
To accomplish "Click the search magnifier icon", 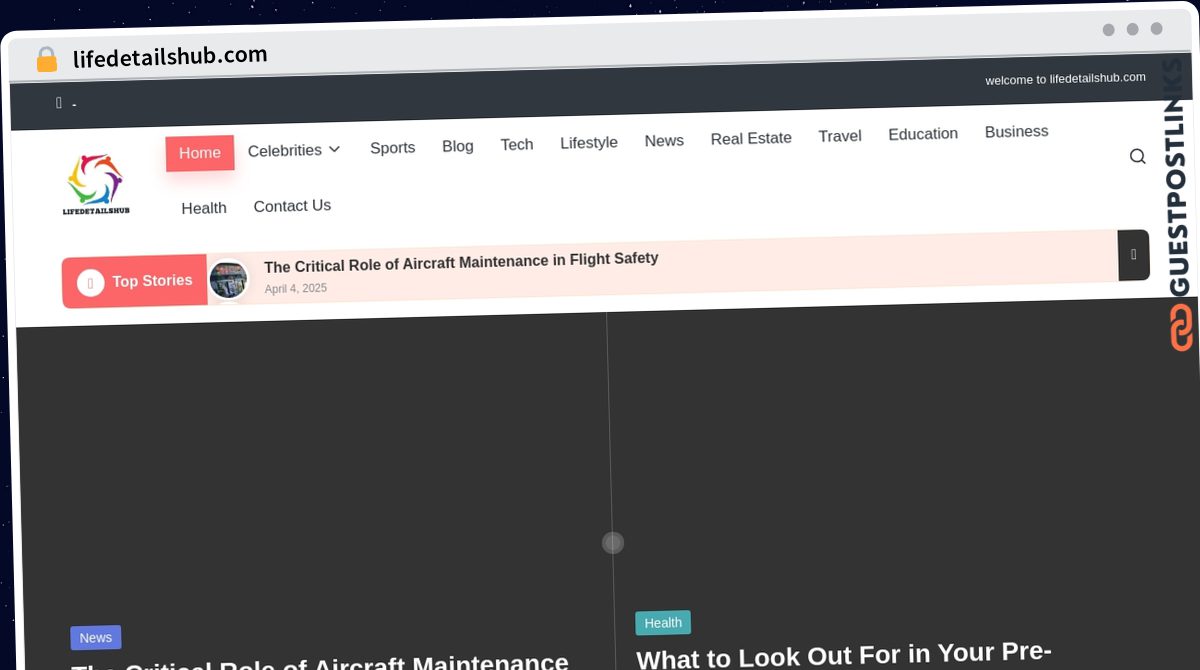I will 1137,156.
